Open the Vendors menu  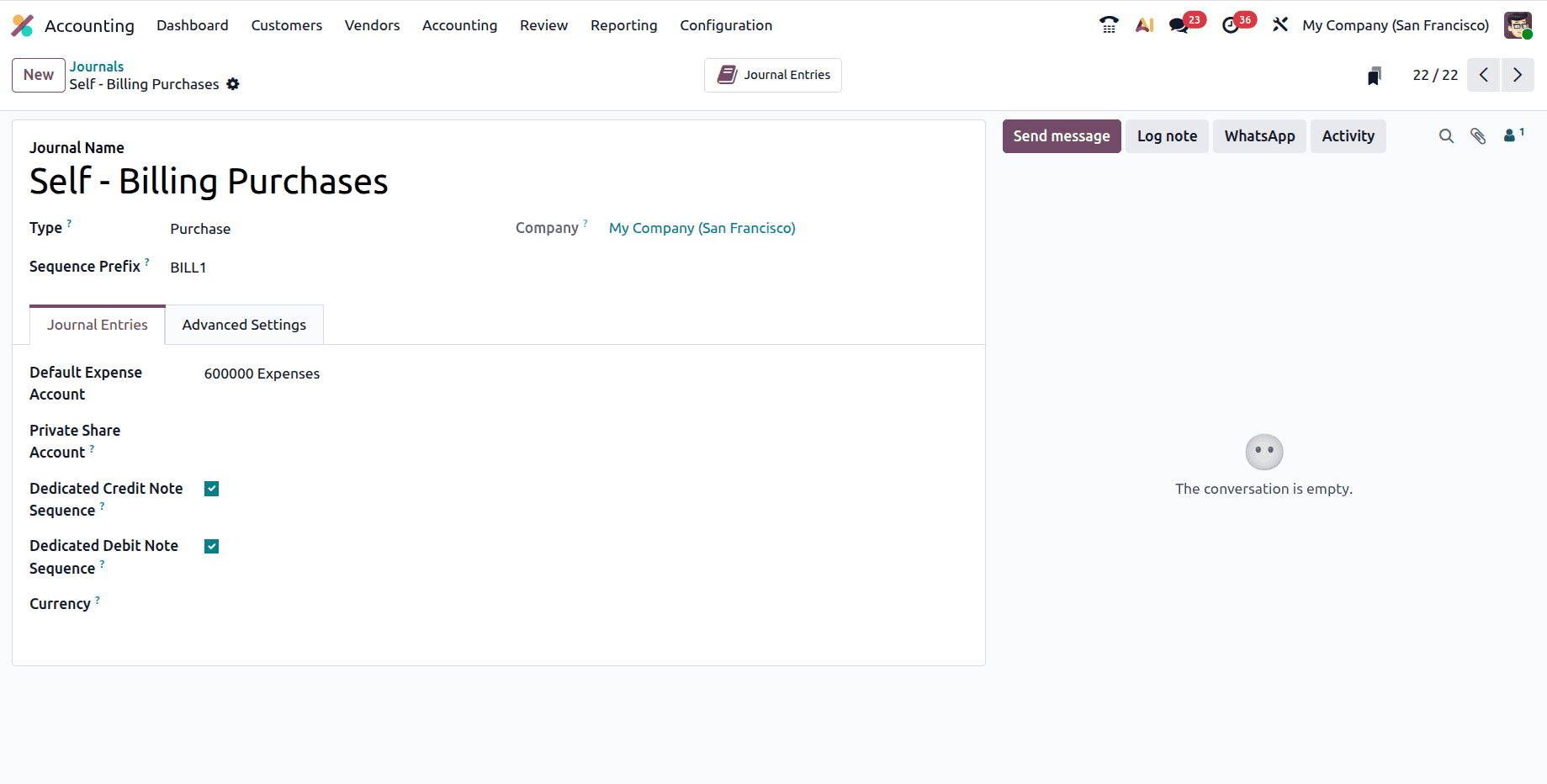point(373,25)
